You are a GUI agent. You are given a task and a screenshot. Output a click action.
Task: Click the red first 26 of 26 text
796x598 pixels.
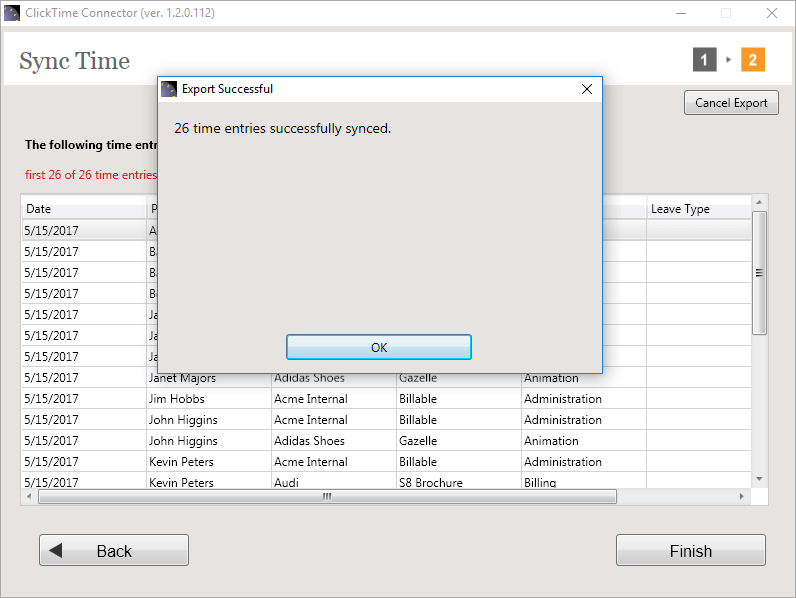[x=91, y=175]
